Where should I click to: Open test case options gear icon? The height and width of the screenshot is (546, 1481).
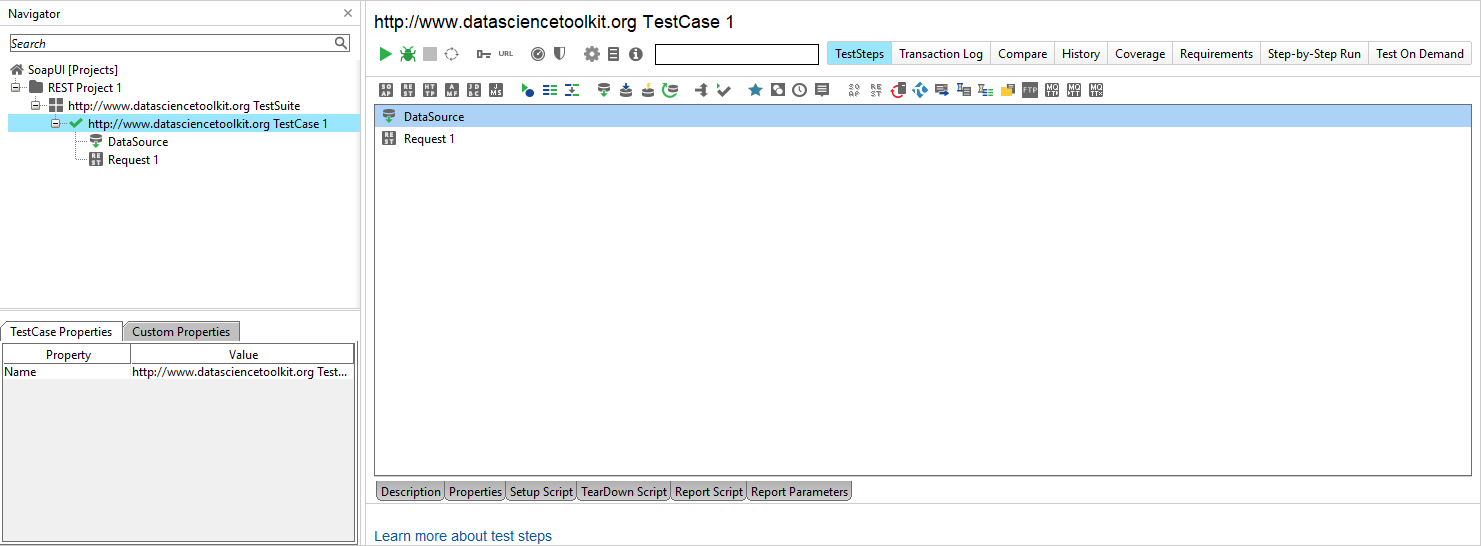592,54
